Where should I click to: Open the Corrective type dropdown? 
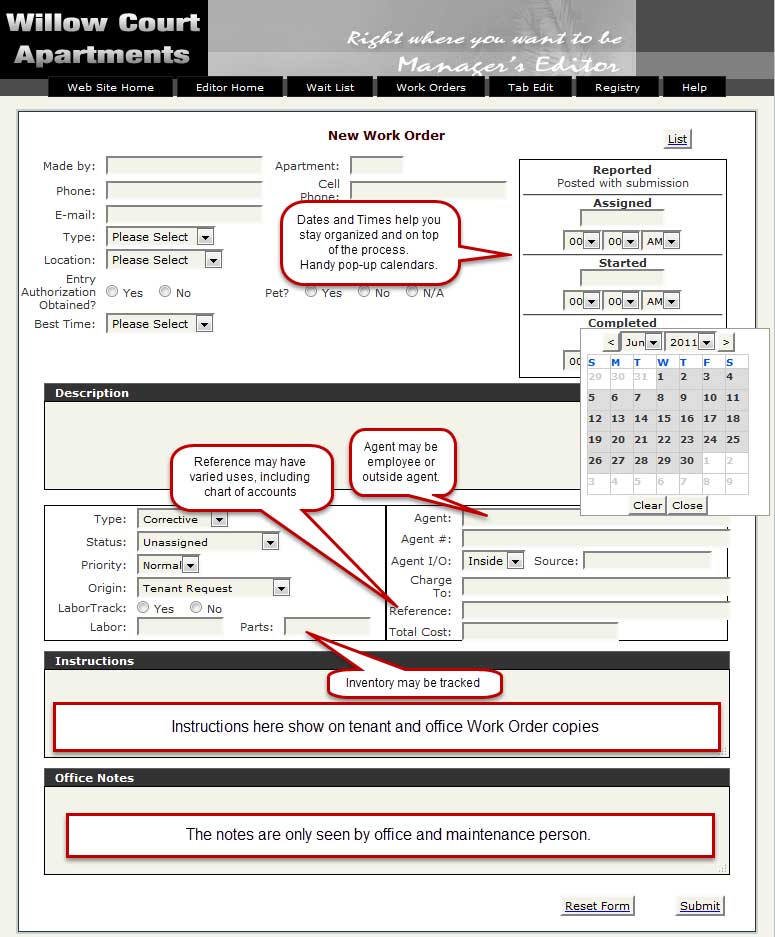(x=183, y=519)
